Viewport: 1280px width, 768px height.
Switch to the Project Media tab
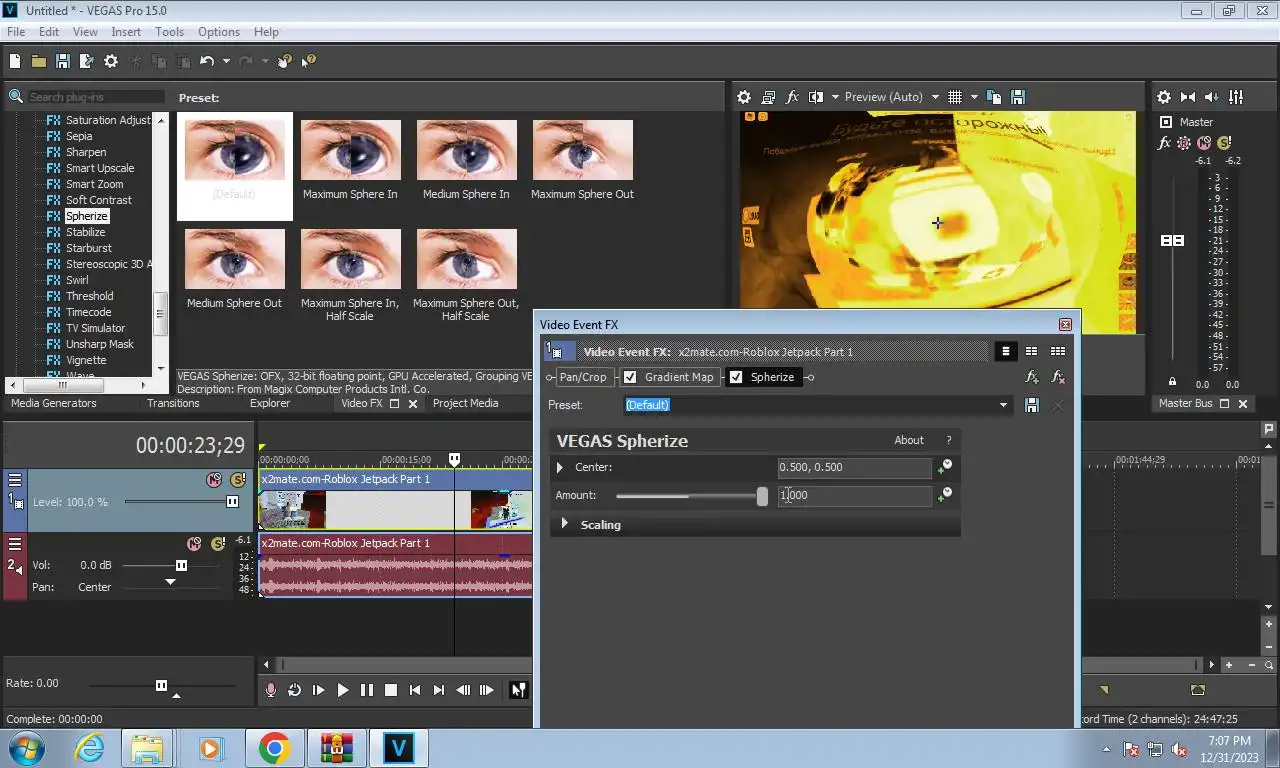(x=465, y=403)
